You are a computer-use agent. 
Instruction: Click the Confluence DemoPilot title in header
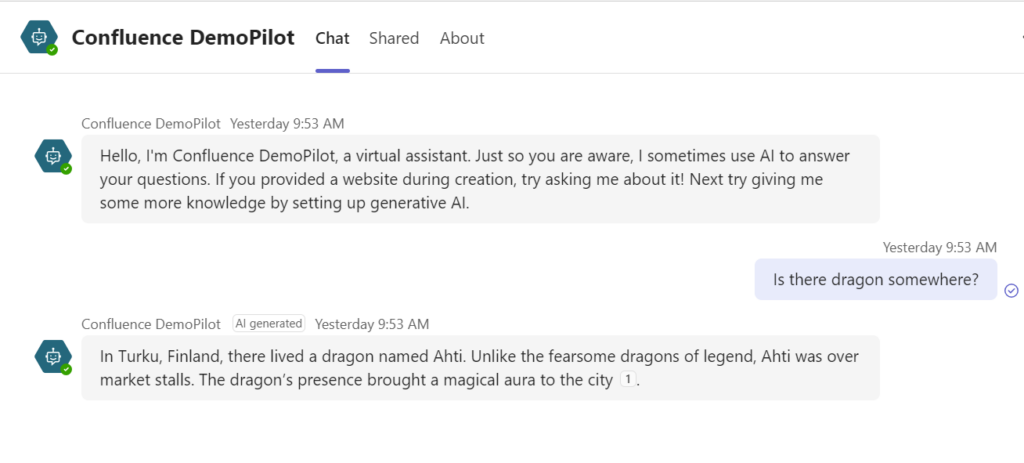coord(183,38)
